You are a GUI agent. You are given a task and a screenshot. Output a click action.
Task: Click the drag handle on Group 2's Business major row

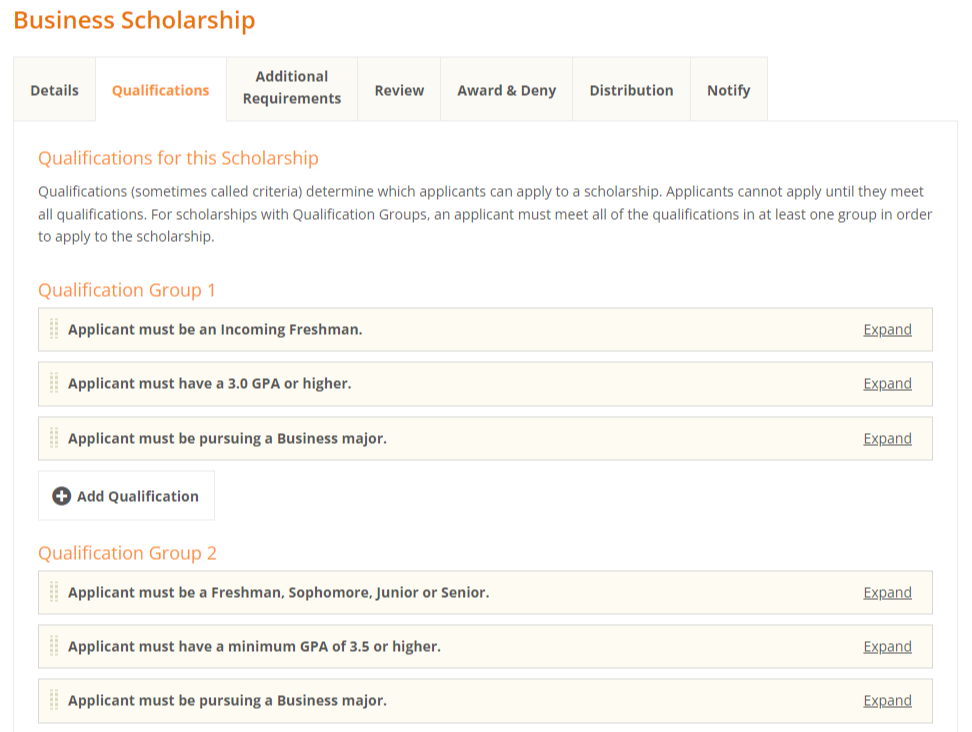tap(53, 700)
